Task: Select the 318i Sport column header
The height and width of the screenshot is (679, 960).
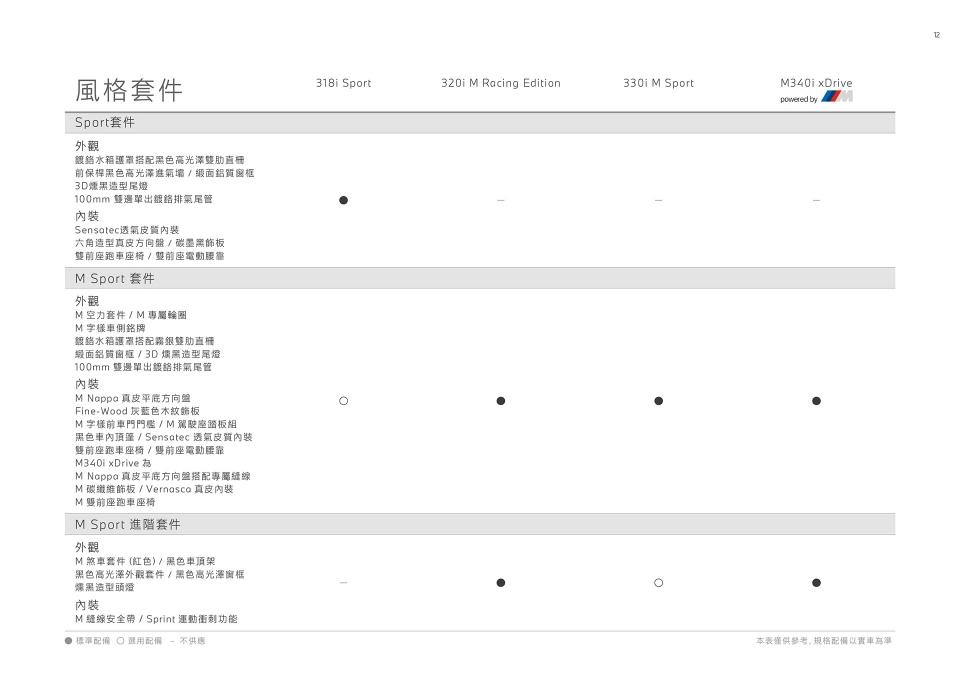Action: click(x=343, y=83)
